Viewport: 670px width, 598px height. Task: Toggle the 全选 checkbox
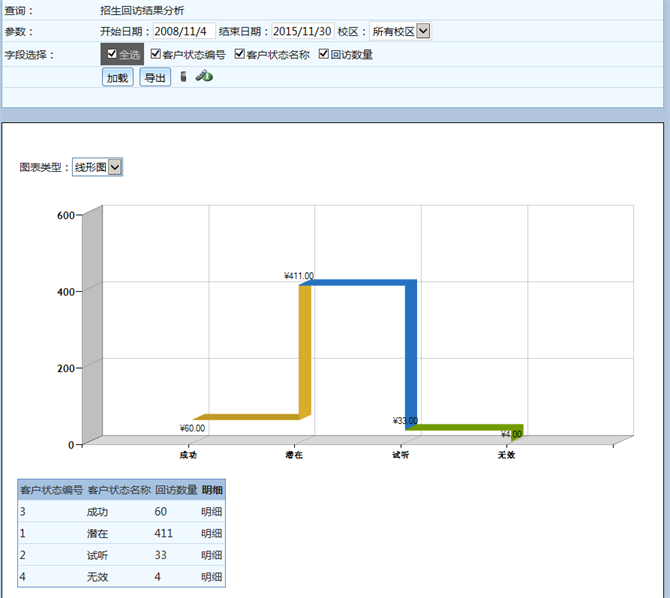click(x=112, y=54)
